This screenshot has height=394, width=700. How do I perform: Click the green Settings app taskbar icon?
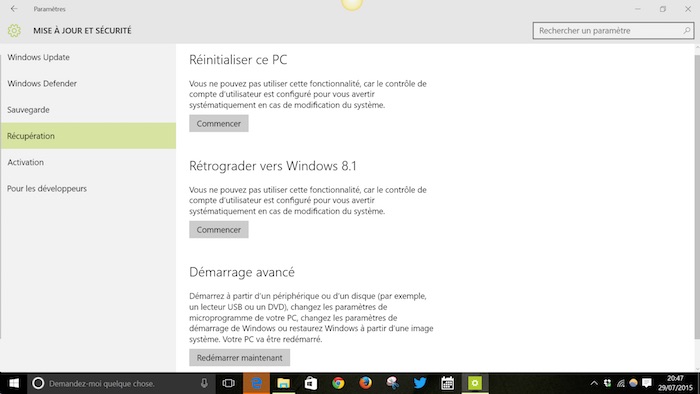point(475,383)
